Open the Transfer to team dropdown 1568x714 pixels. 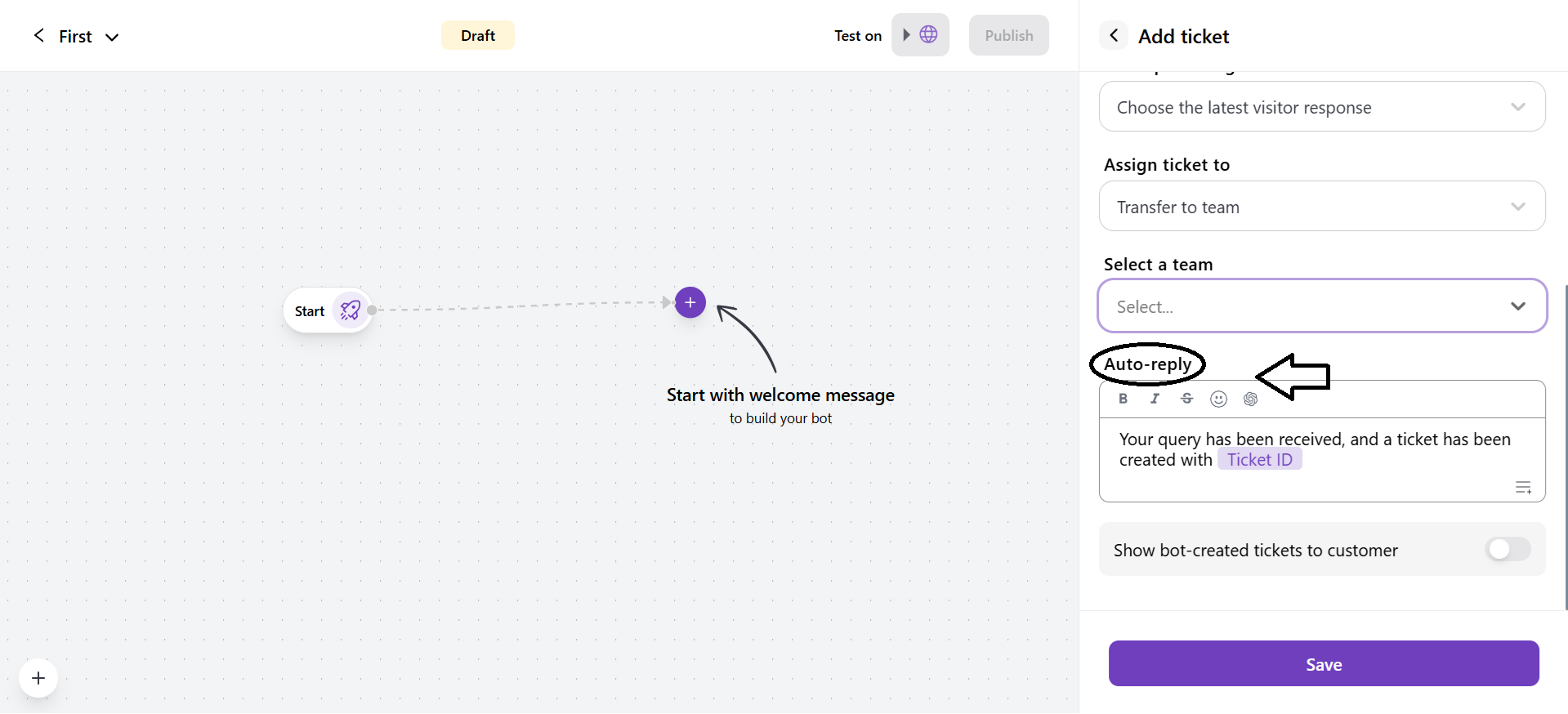[x=1322, y=207]
